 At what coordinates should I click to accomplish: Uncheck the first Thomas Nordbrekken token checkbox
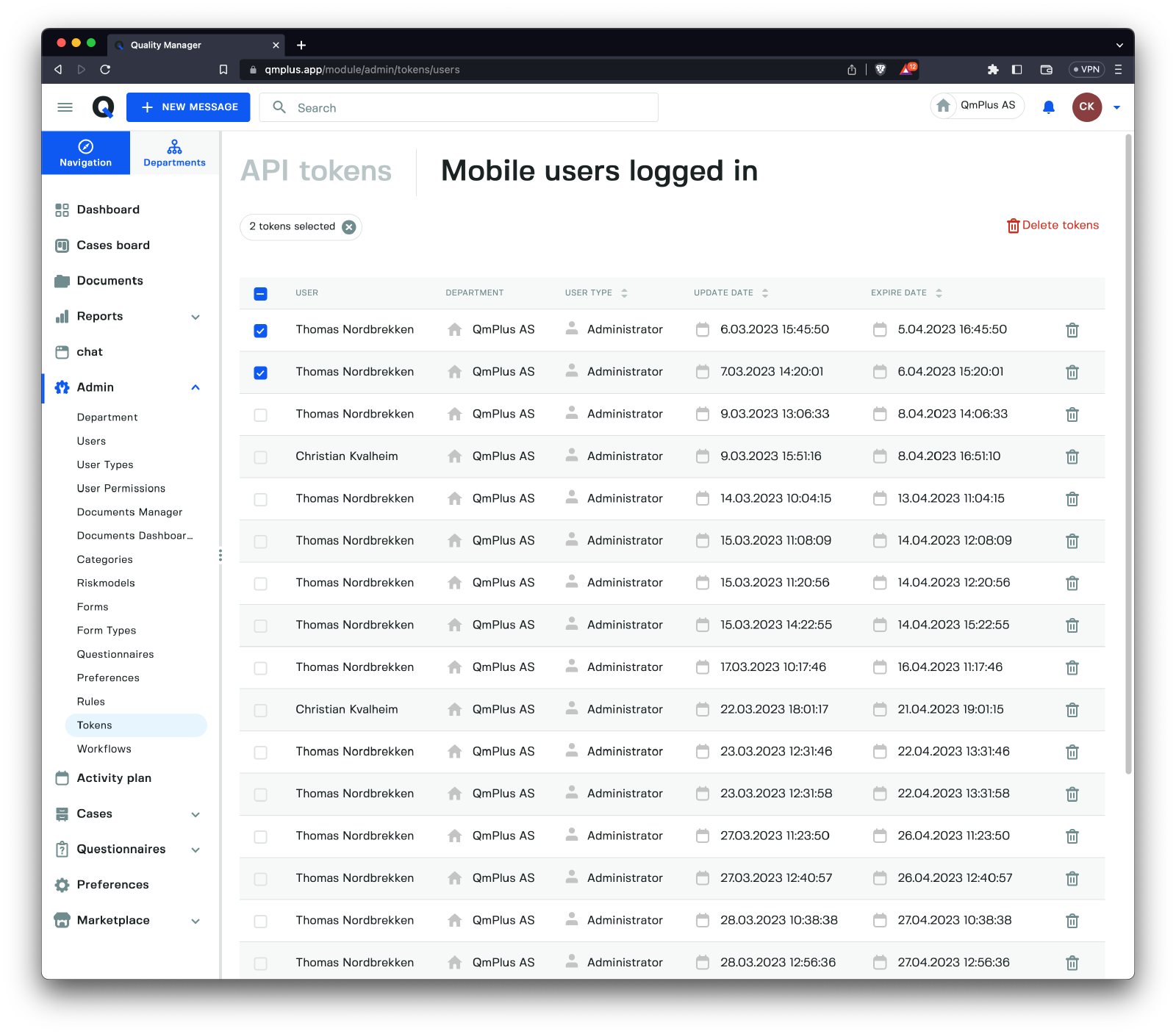click(x=260, y=331)
